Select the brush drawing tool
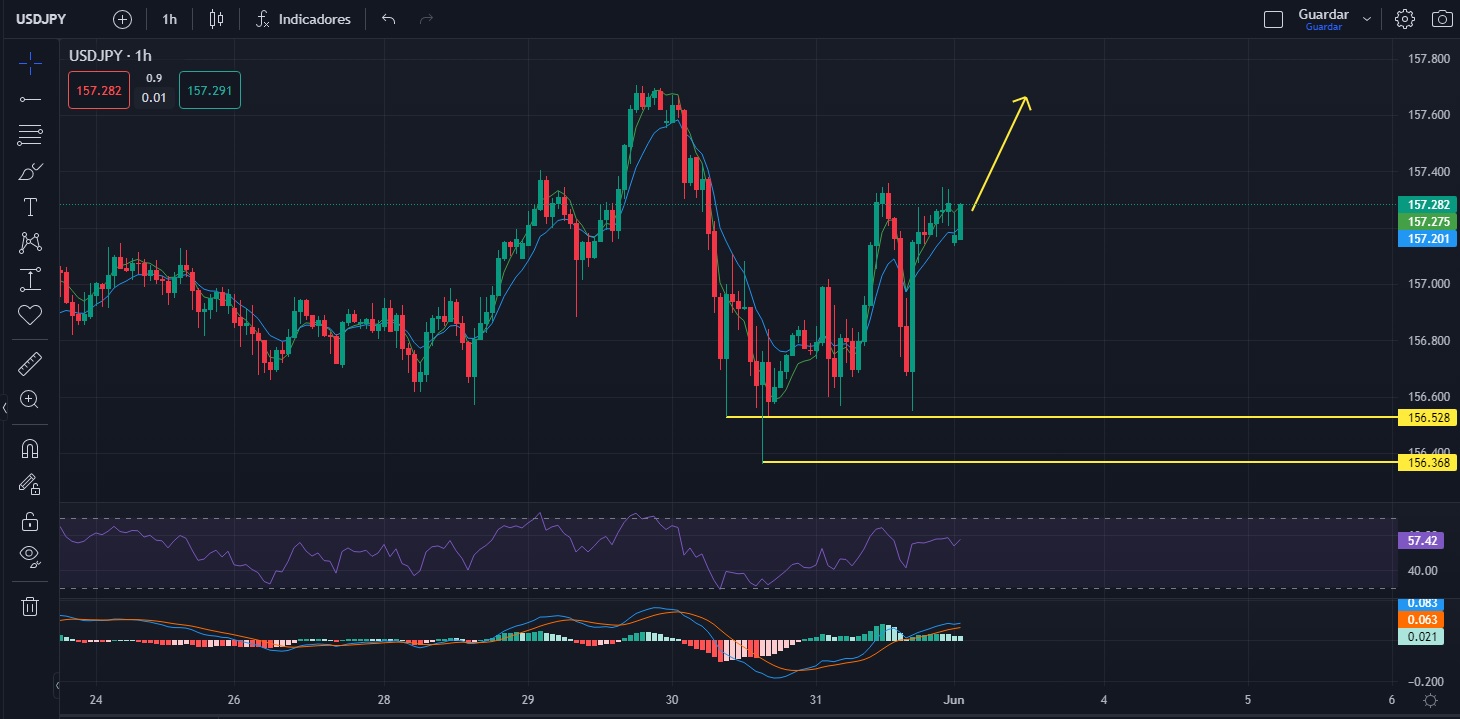 30,172
